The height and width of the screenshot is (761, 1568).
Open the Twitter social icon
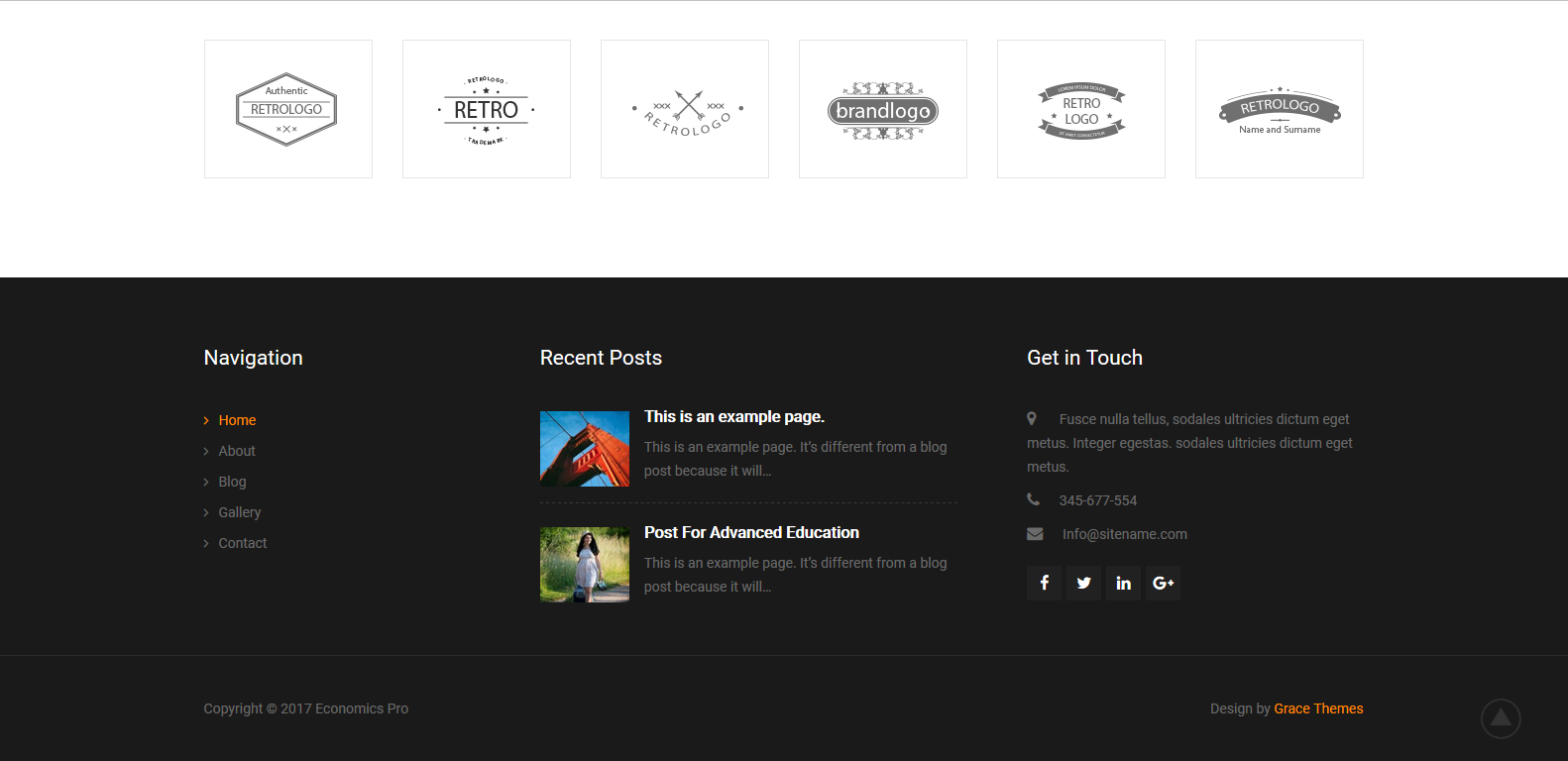click(x=1083, y=583)
